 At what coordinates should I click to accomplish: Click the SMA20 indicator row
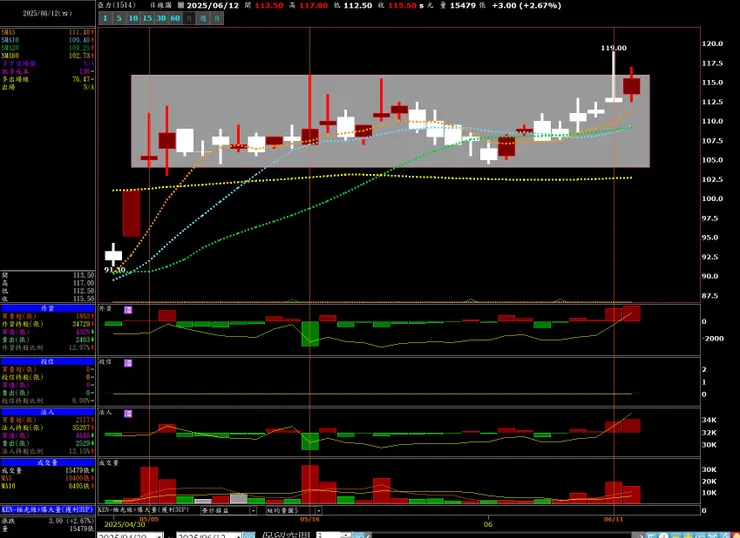point(48,48)
